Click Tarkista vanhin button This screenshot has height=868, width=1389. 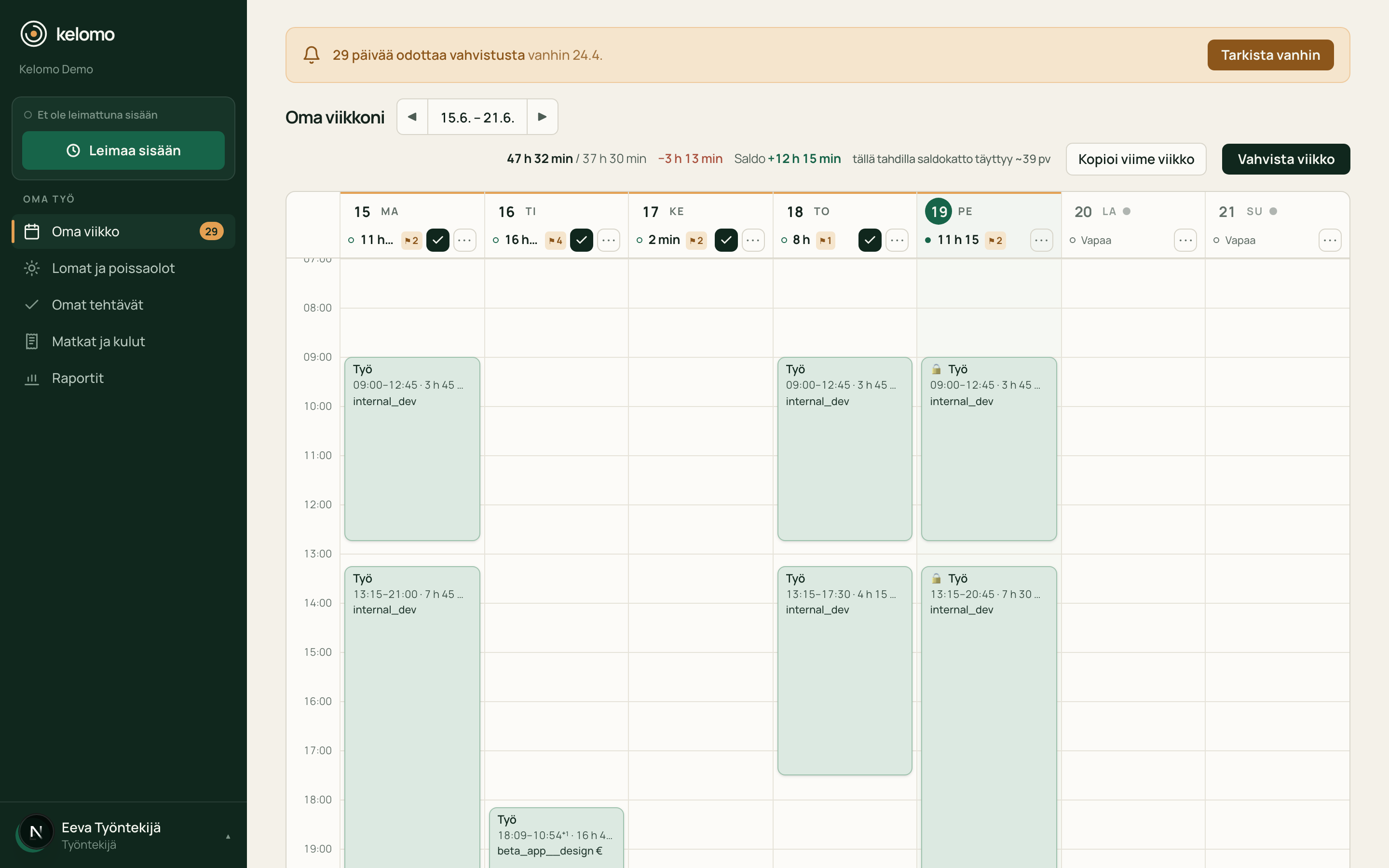tap(1270, 55)
